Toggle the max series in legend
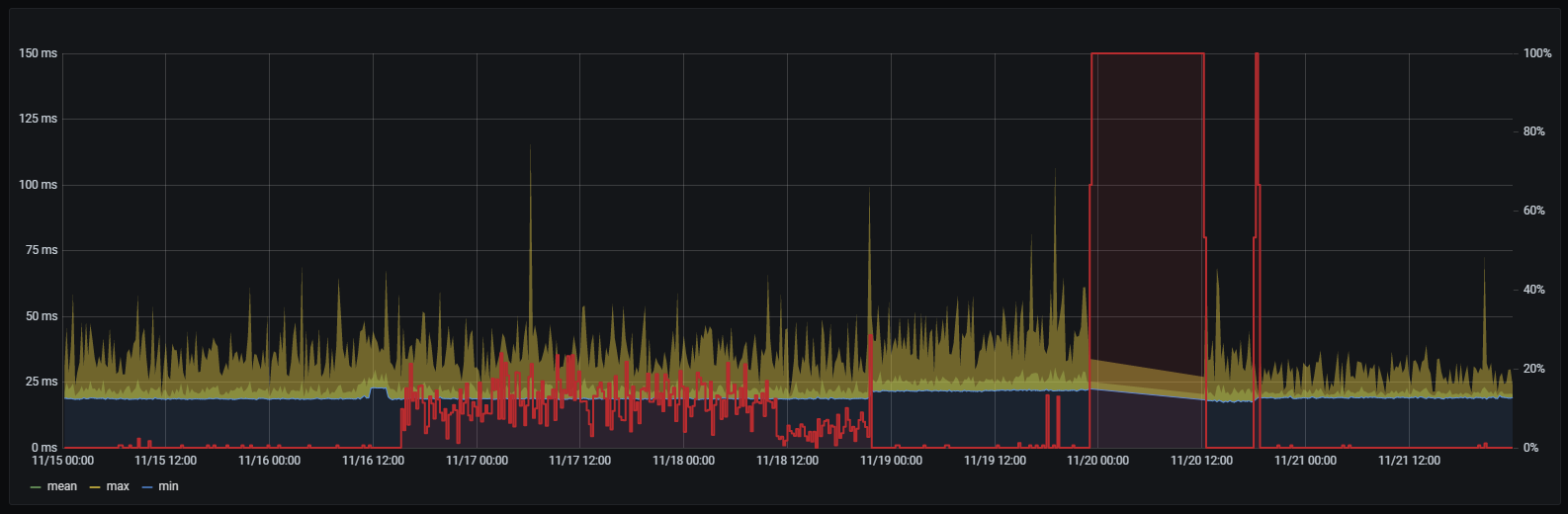 point(118,486)
